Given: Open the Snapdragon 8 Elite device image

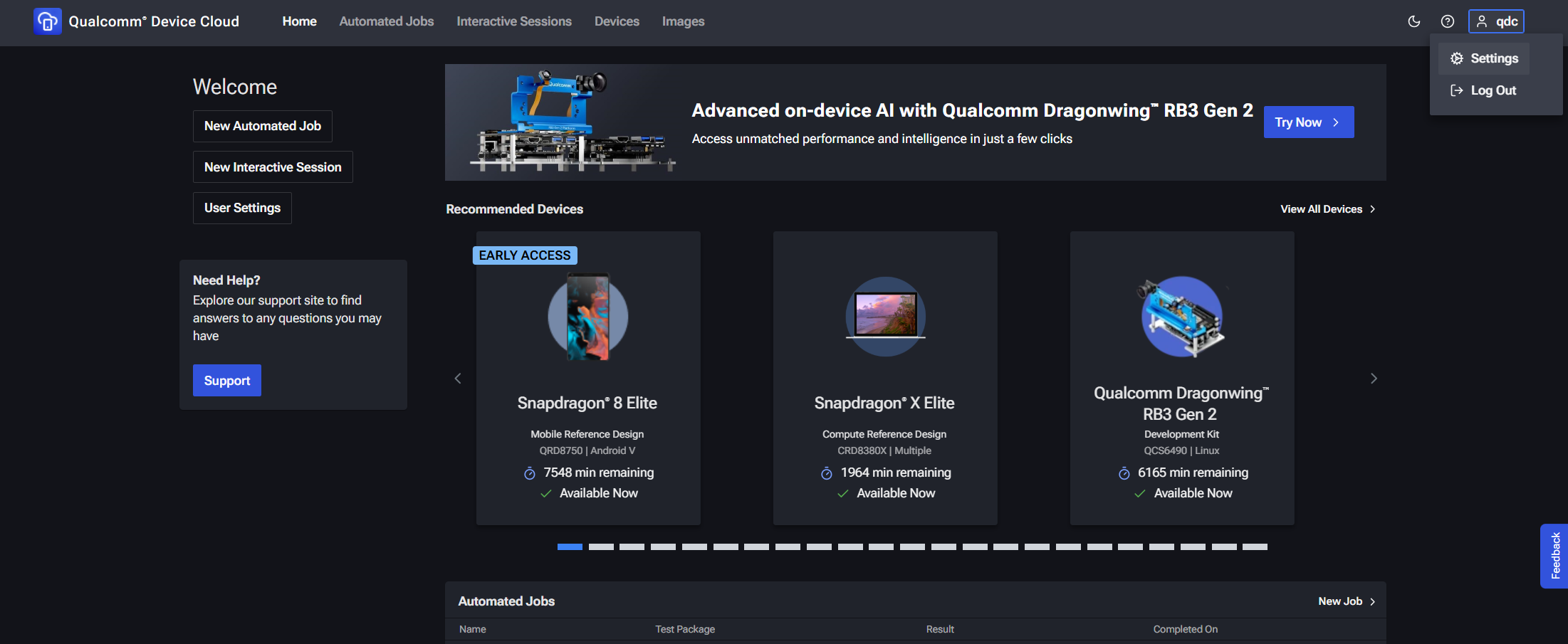Looking at the screenshot, I should point(588,317).
